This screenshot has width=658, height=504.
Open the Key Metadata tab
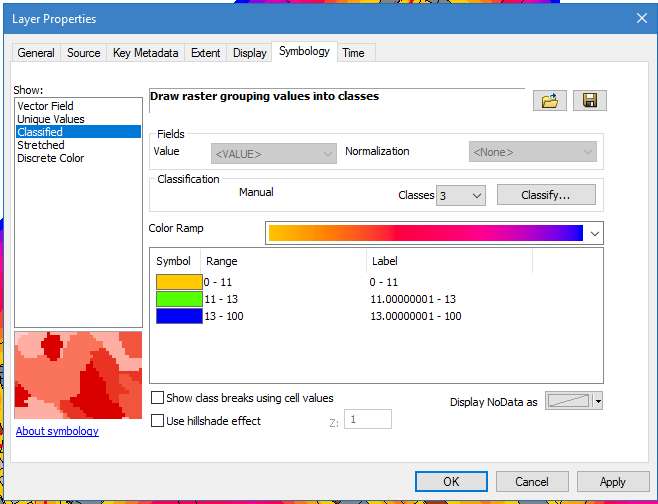146,53
